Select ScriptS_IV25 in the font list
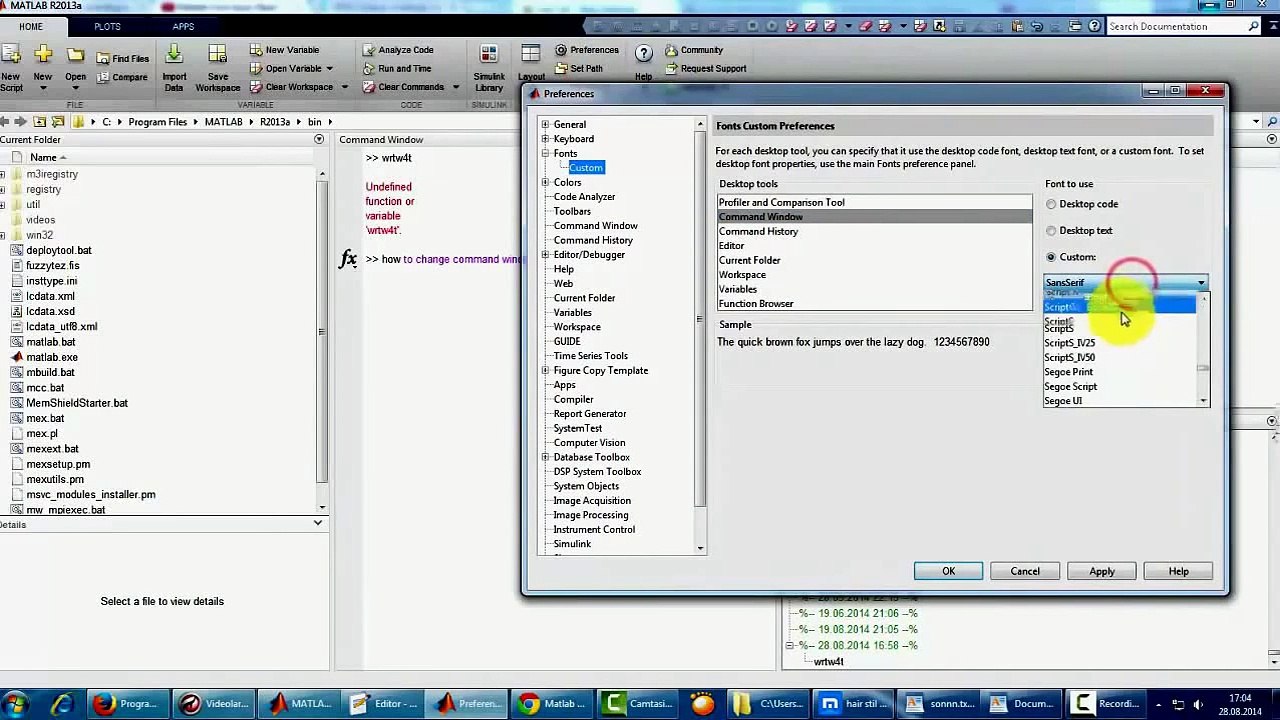The height and width of the screenshot is (720, 1280). click(x=1119, y=343)
